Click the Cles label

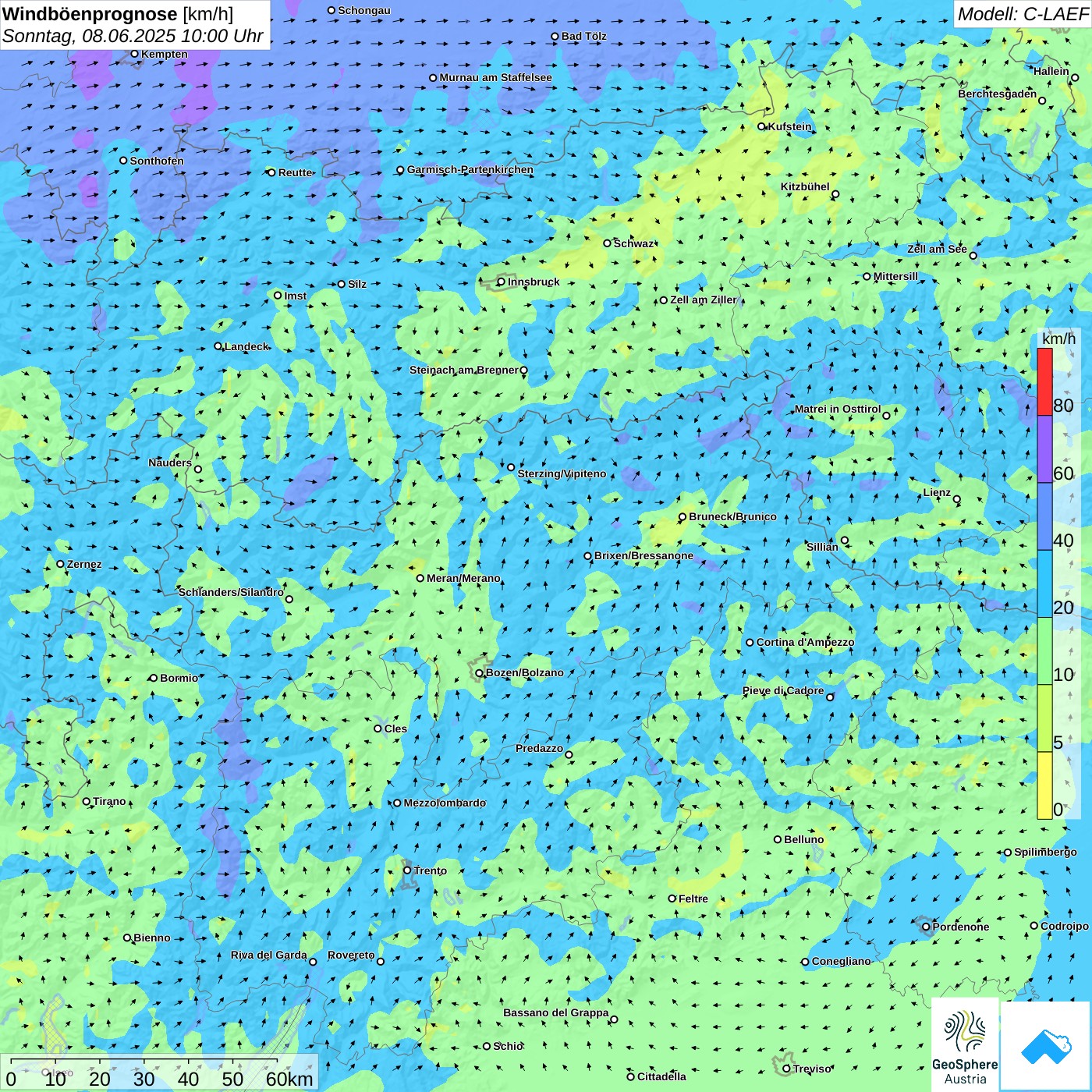coord(395,729)
